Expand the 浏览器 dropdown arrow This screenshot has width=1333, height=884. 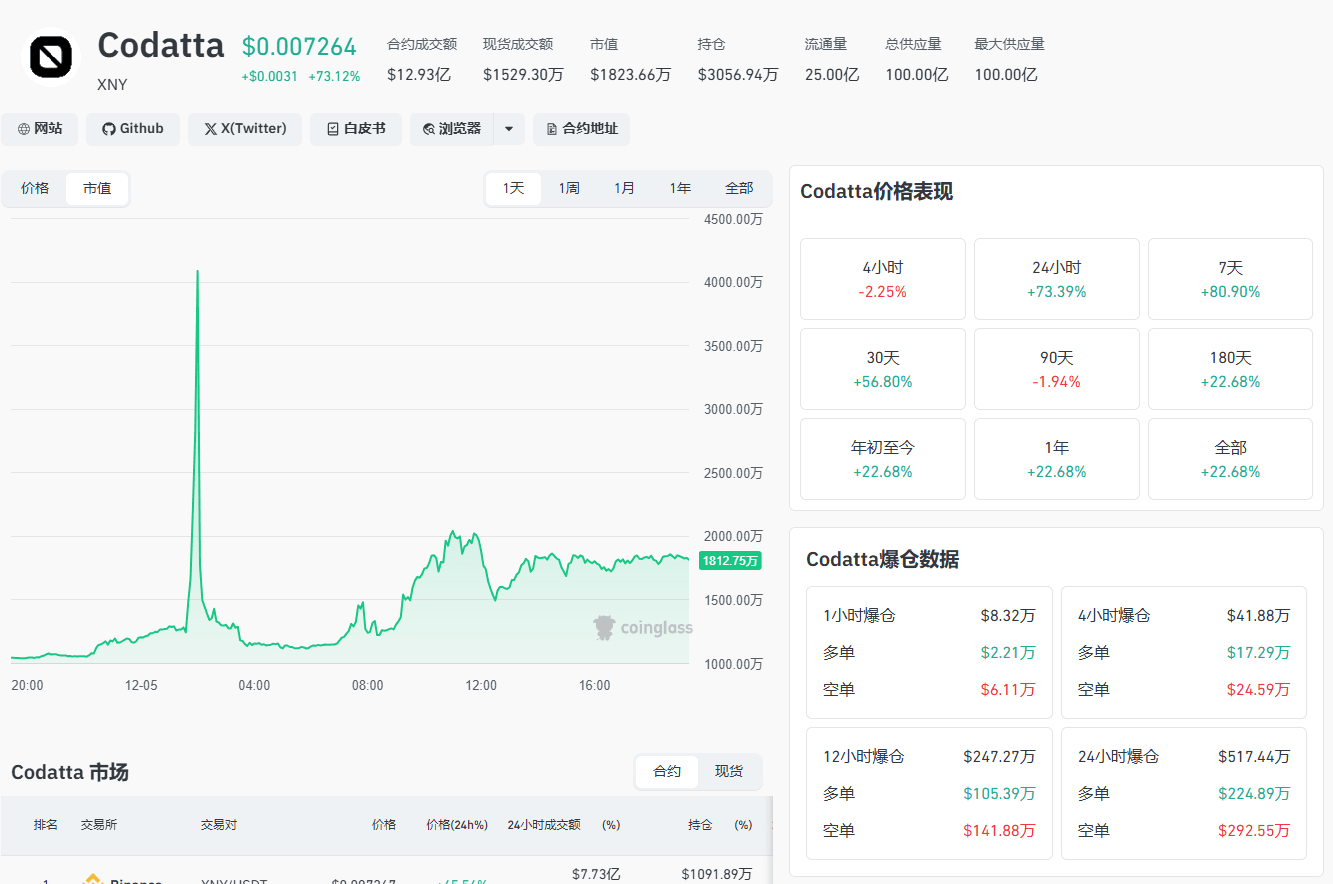pyautogui.click(x=509, y=129)
